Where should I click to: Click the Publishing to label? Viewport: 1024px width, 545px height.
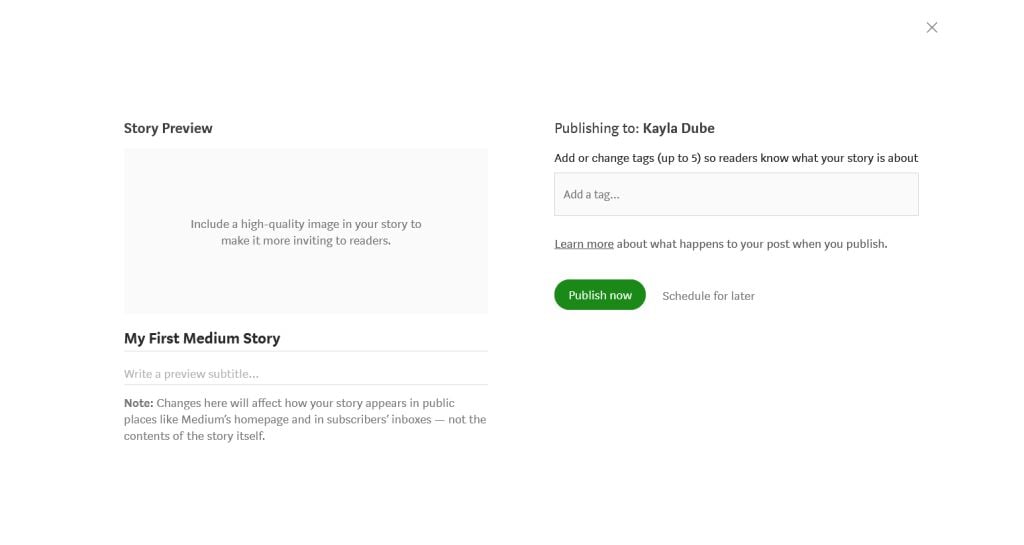click(596, 128)
